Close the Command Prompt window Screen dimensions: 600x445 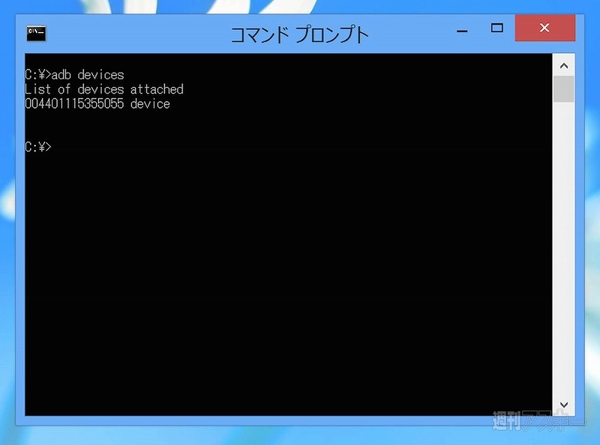tap(545, 28)
